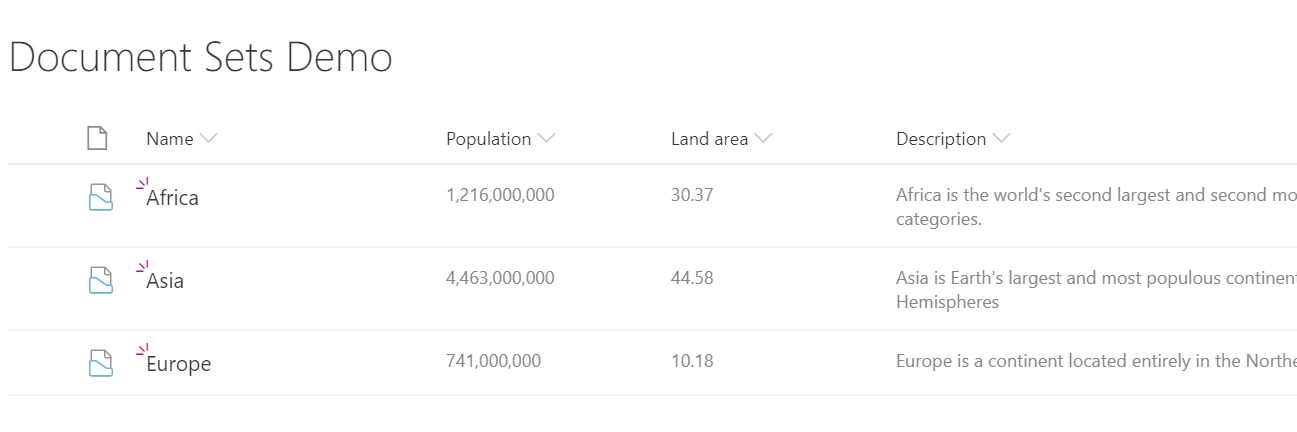
Task: Click the new-item glimmer beside Africa
Action: point(142,183)
